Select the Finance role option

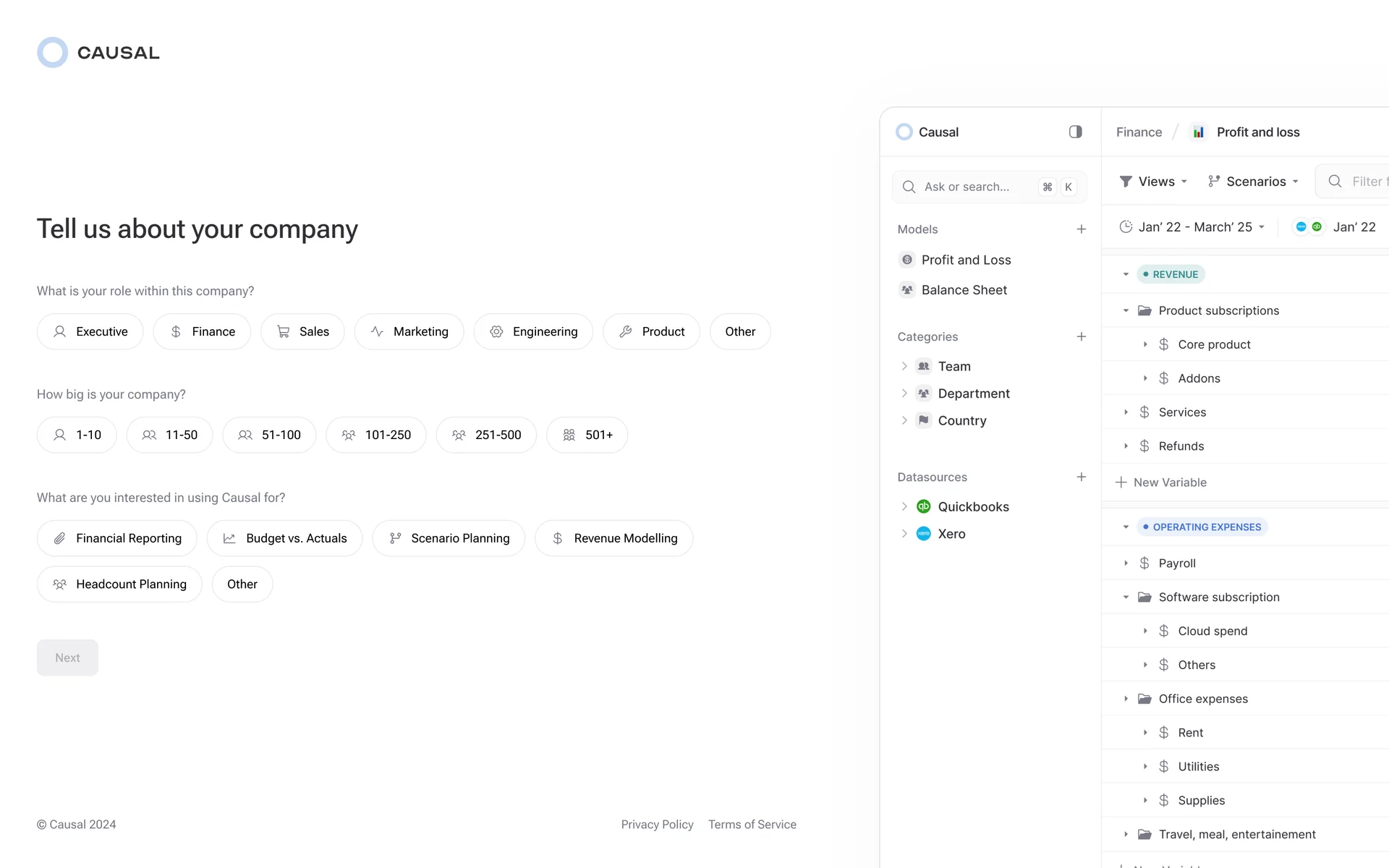pos(202,331)
